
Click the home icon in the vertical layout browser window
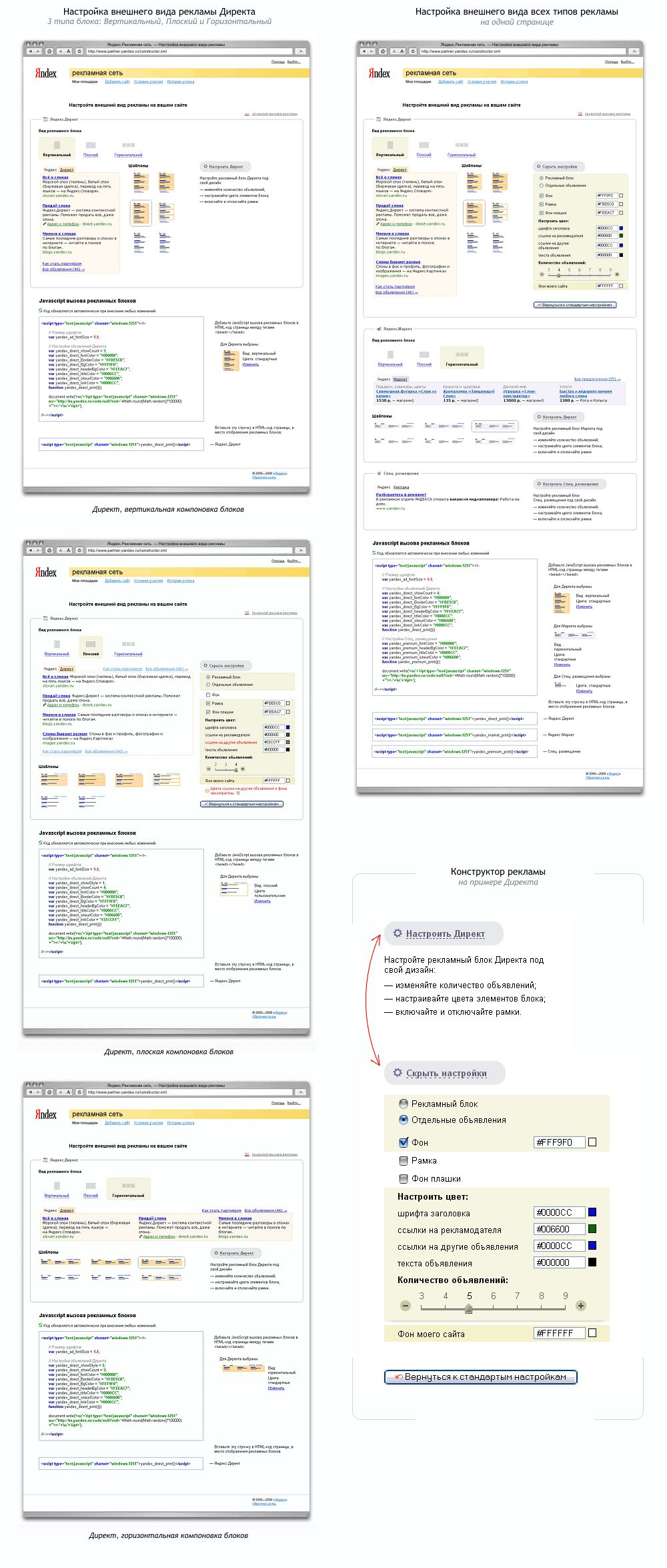click(49, 51)
